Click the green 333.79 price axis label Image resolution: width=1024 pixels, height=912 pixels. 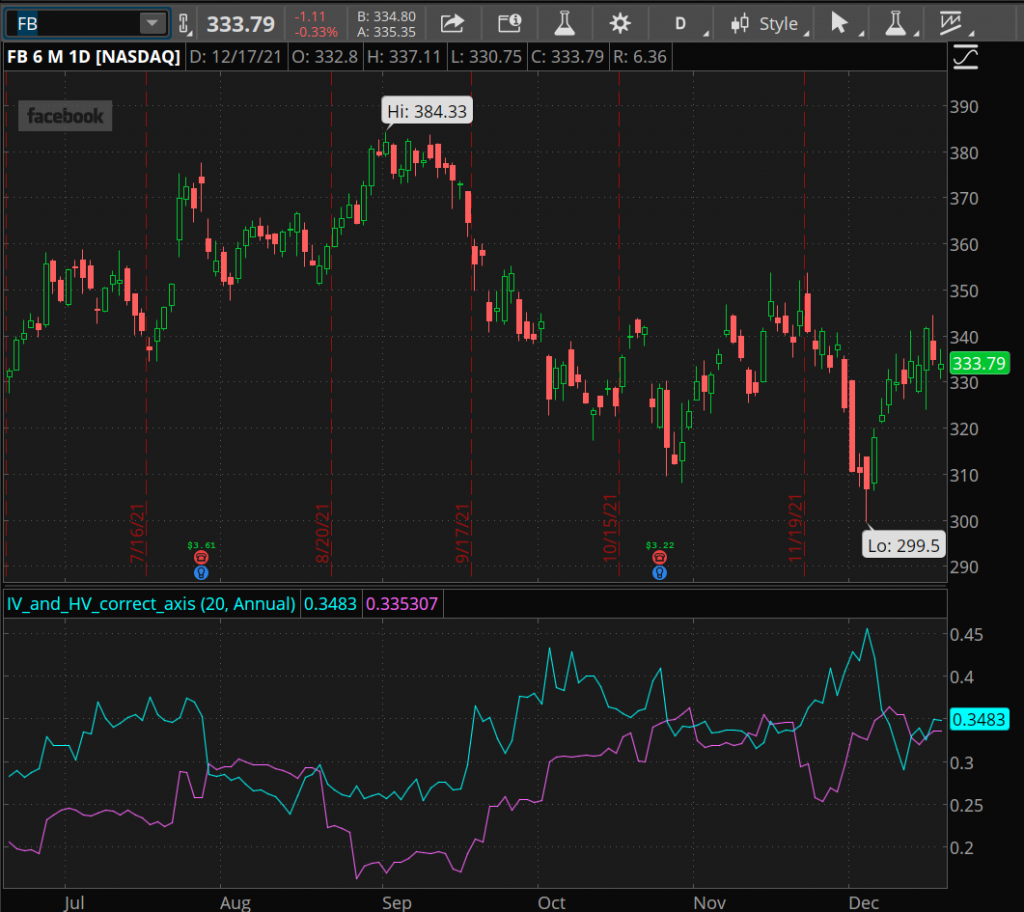[978, 363]
